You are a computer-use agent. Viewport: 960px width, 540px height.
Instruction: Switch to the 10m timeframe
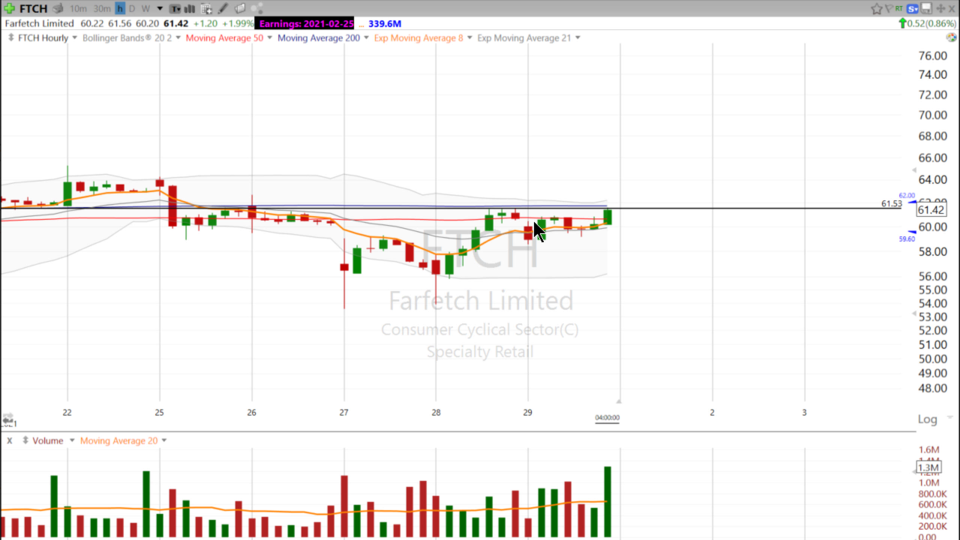[x=78, y=9]
